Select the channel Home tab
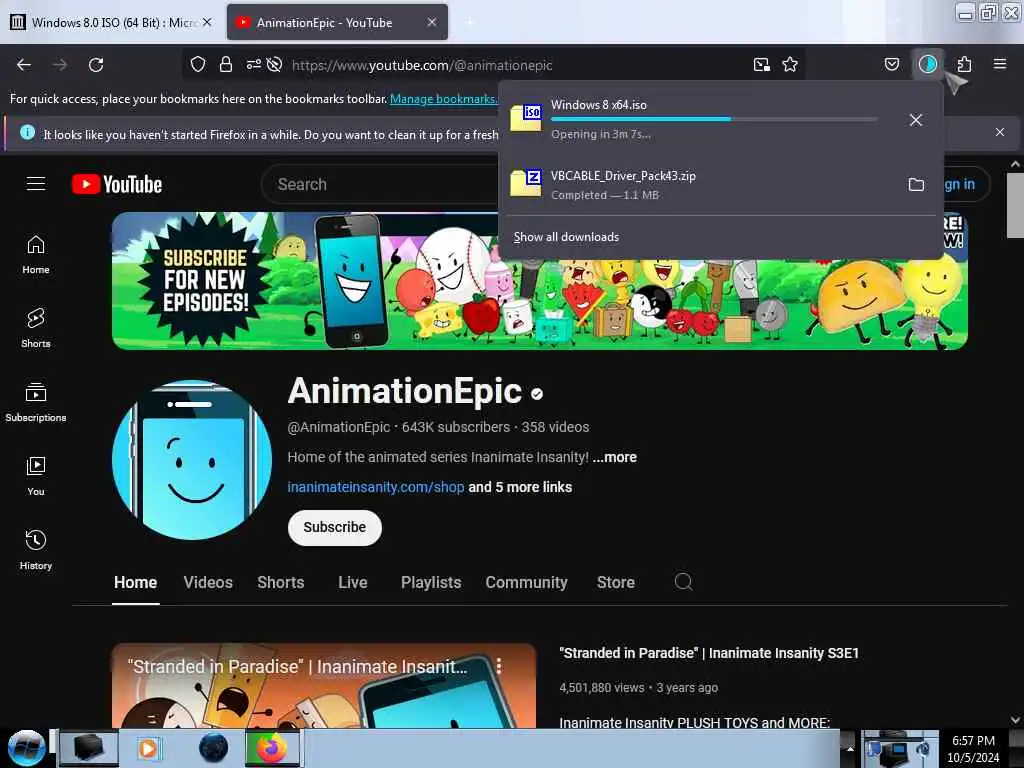Image resolution: width=1024 pixels, height=768 pixels. (x=136, y=583)
